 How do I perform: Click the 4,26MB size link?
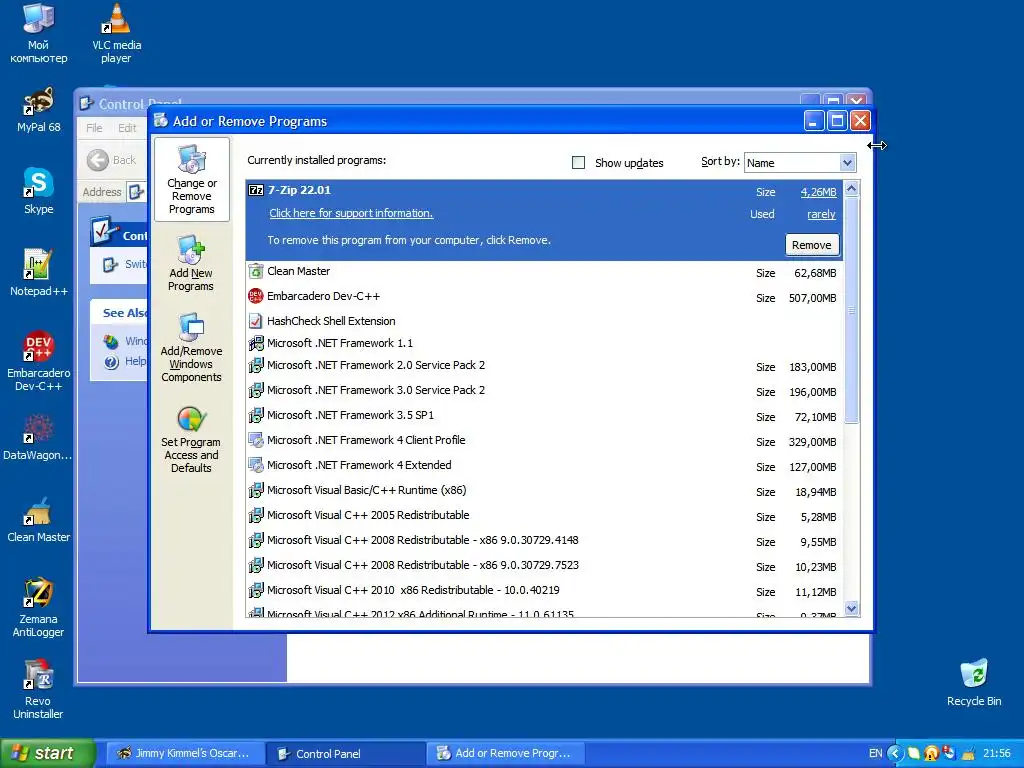coord(818,192)
